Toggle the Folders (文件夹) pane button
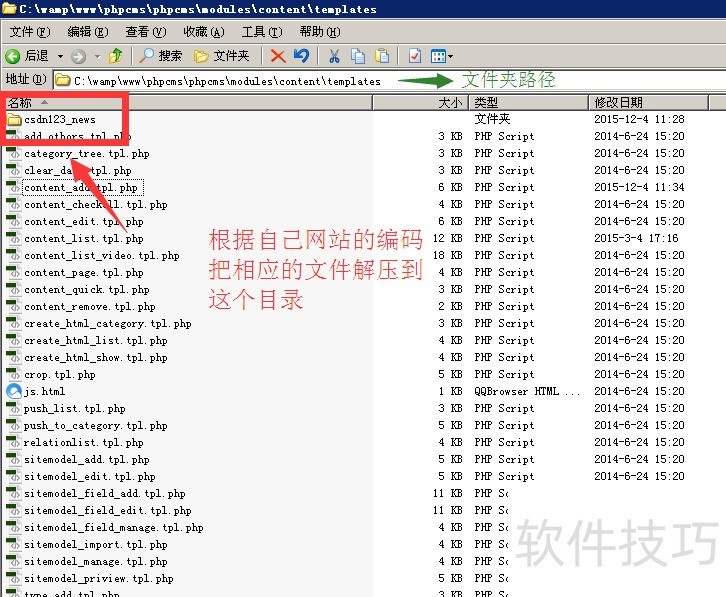 (222, 56)
